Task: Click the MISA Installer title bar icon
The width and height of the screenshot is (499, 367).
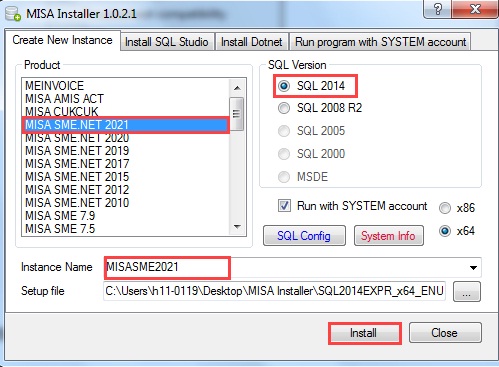Action: pos(13,14)
